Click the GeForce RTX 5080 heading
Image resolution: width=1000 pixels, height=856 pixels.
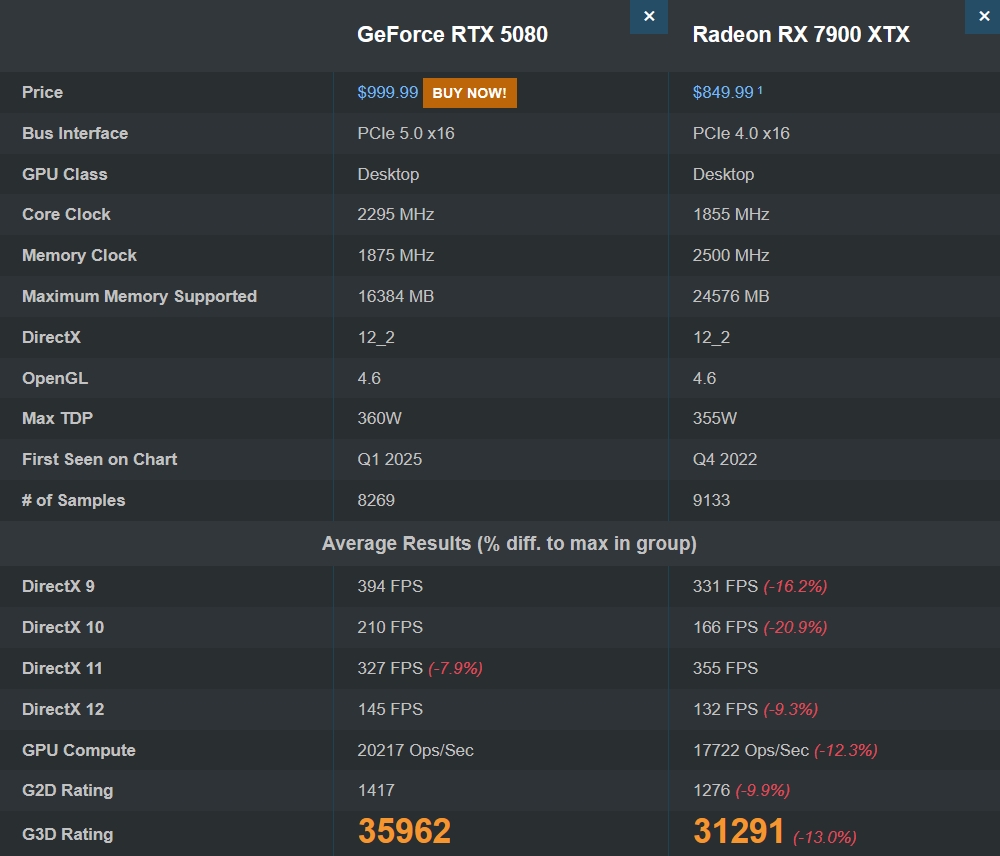pos(452,34)
